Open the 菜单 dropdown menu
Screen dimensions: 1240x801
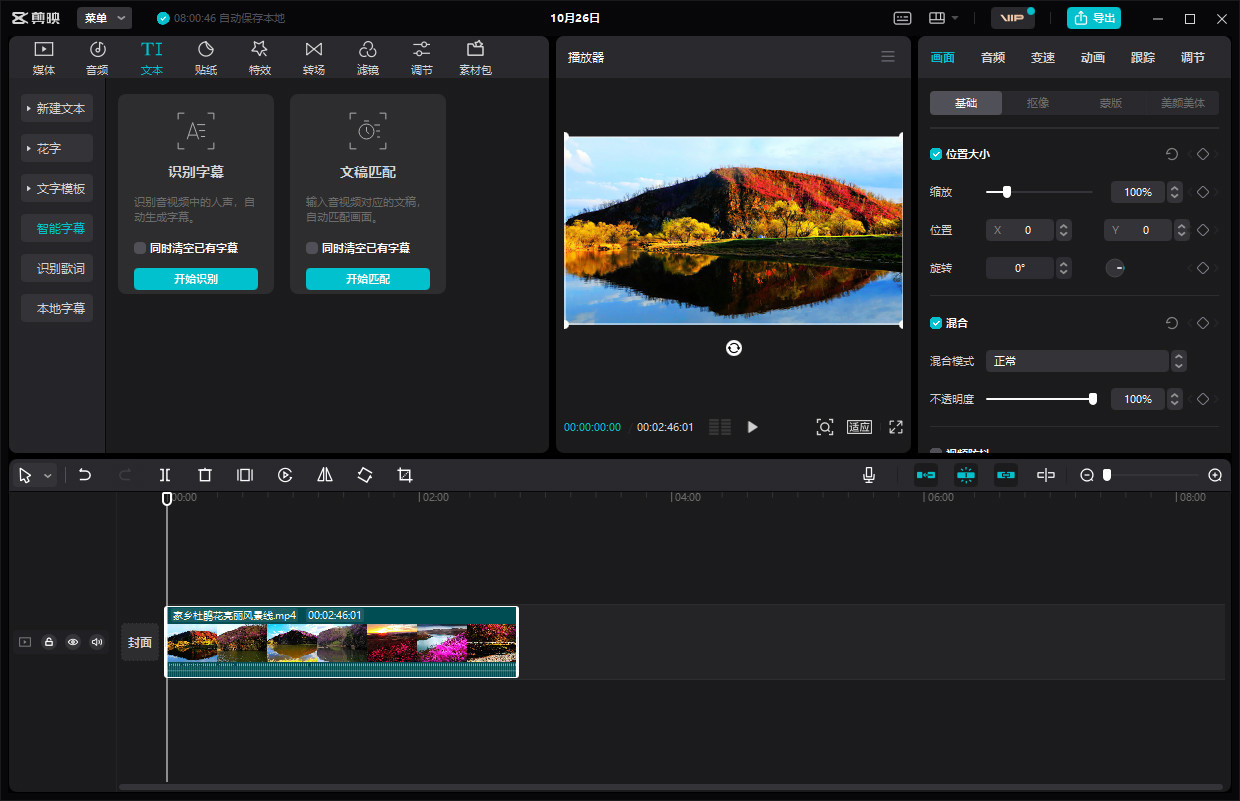[x=104, y=18]
